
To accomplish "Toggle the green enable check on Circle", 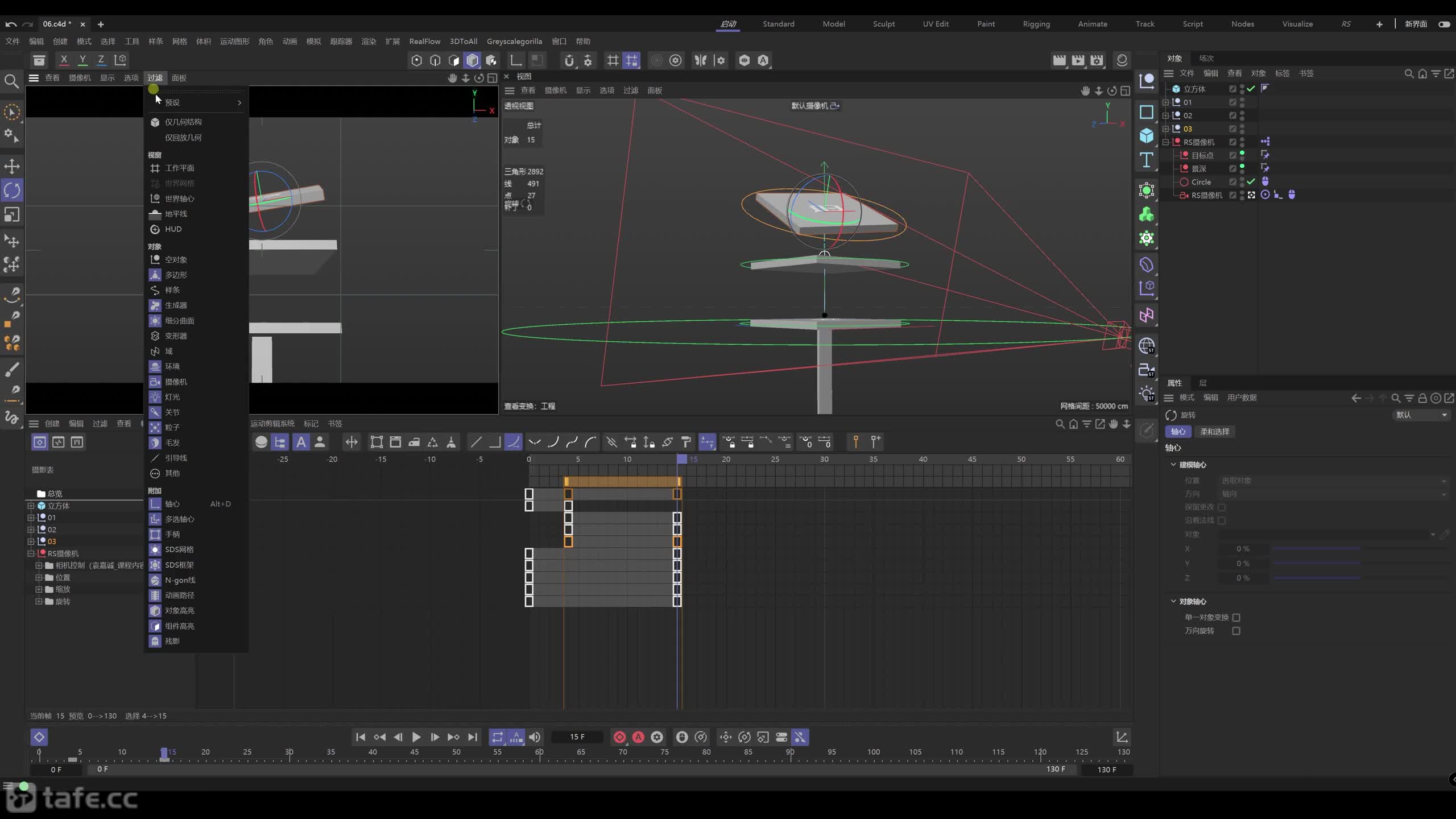I will (x=1251, y=182).
